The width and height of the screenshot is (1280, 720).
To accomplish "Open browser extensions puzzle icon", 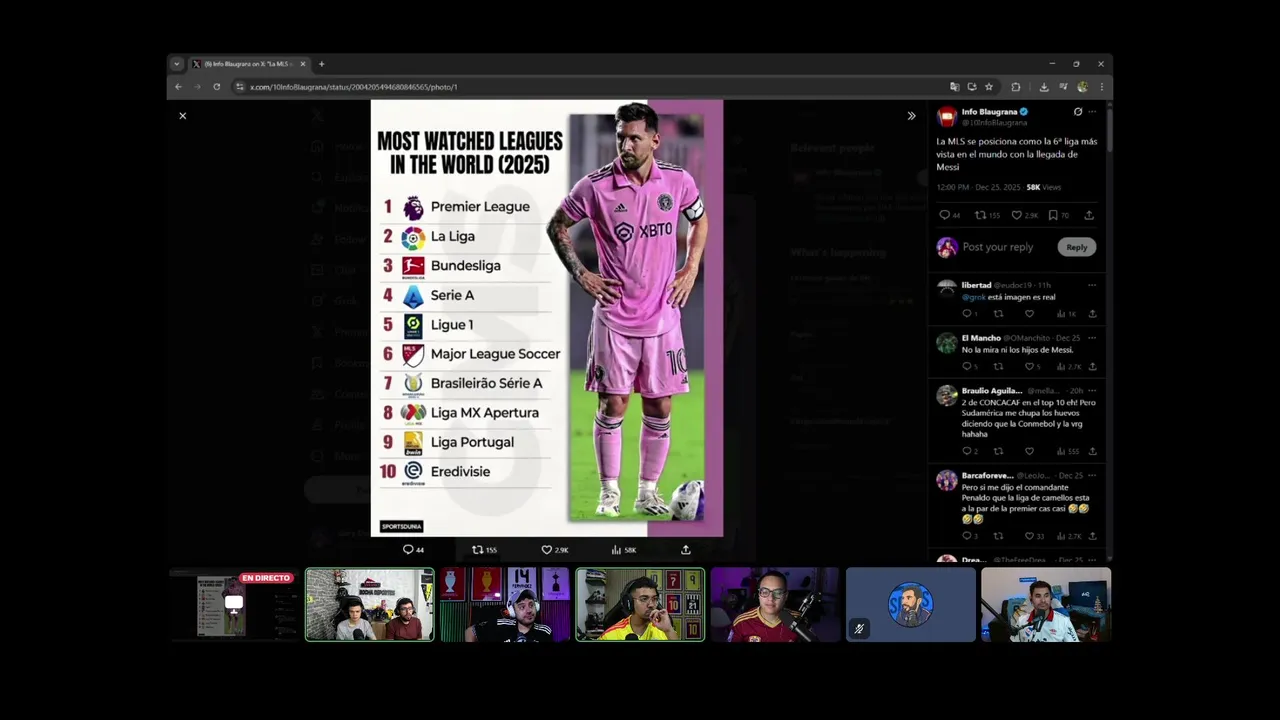I will (1016, 87).
